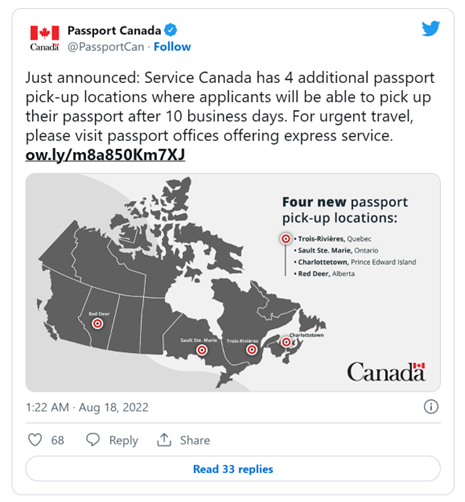Click the legend target marker icon
465x502 pixels.
[286, 239]
